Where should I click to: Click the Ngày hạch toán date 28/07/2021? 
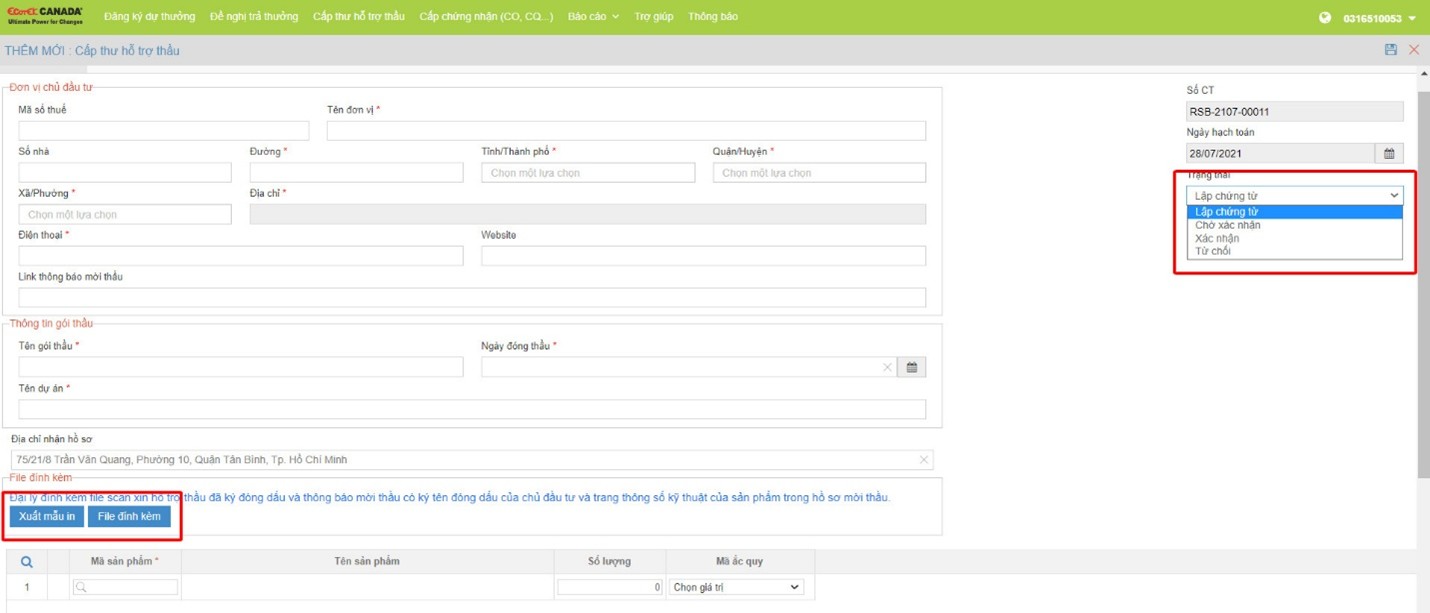click(1281, 153)
